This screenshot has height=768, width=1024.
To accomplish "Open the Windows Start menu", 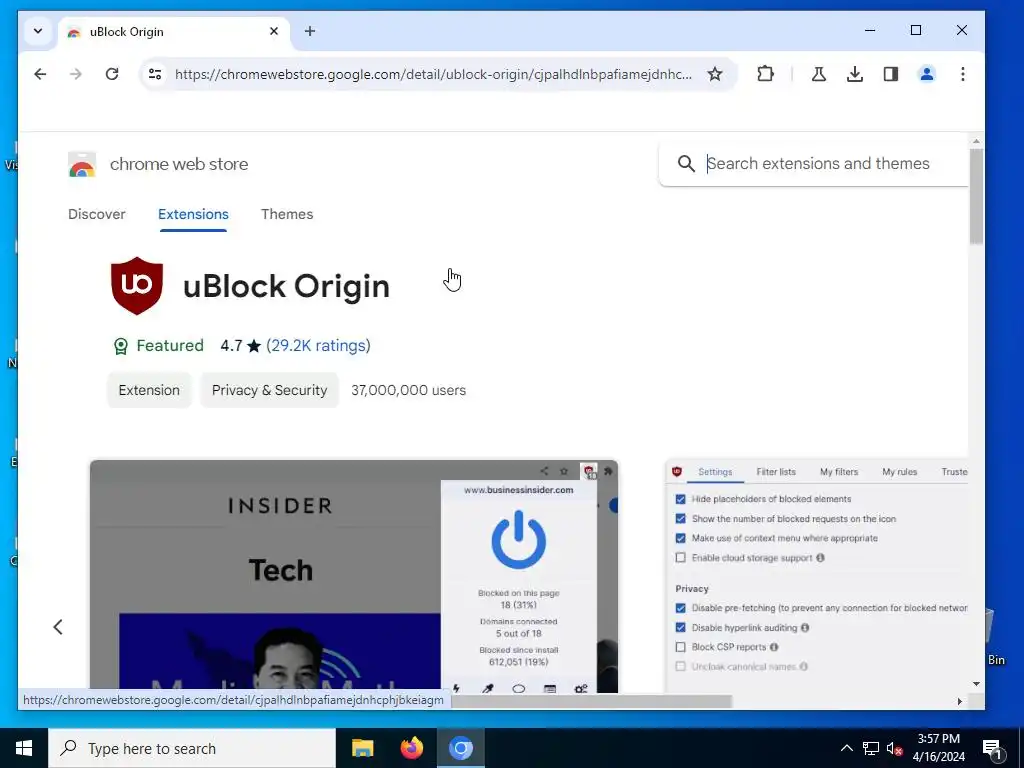I will (x=24, y=748).
